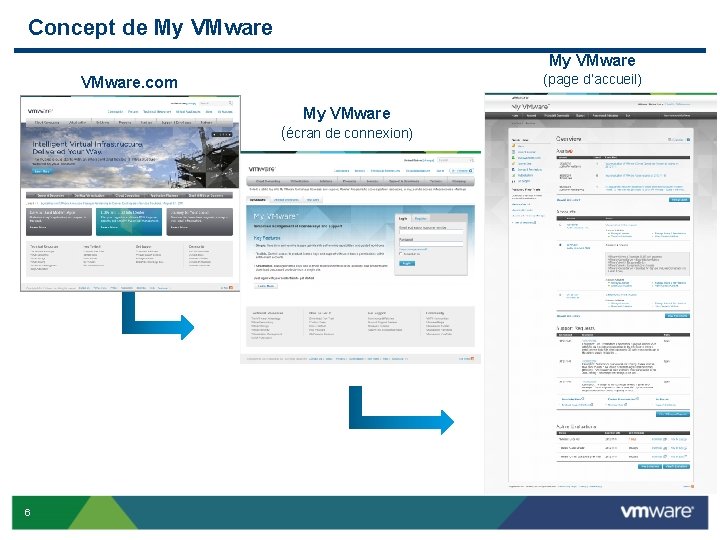Viewport: 720px width, 540px height.
Task: Click the hero banner carousel slide controls
Action: coord(222,135)
